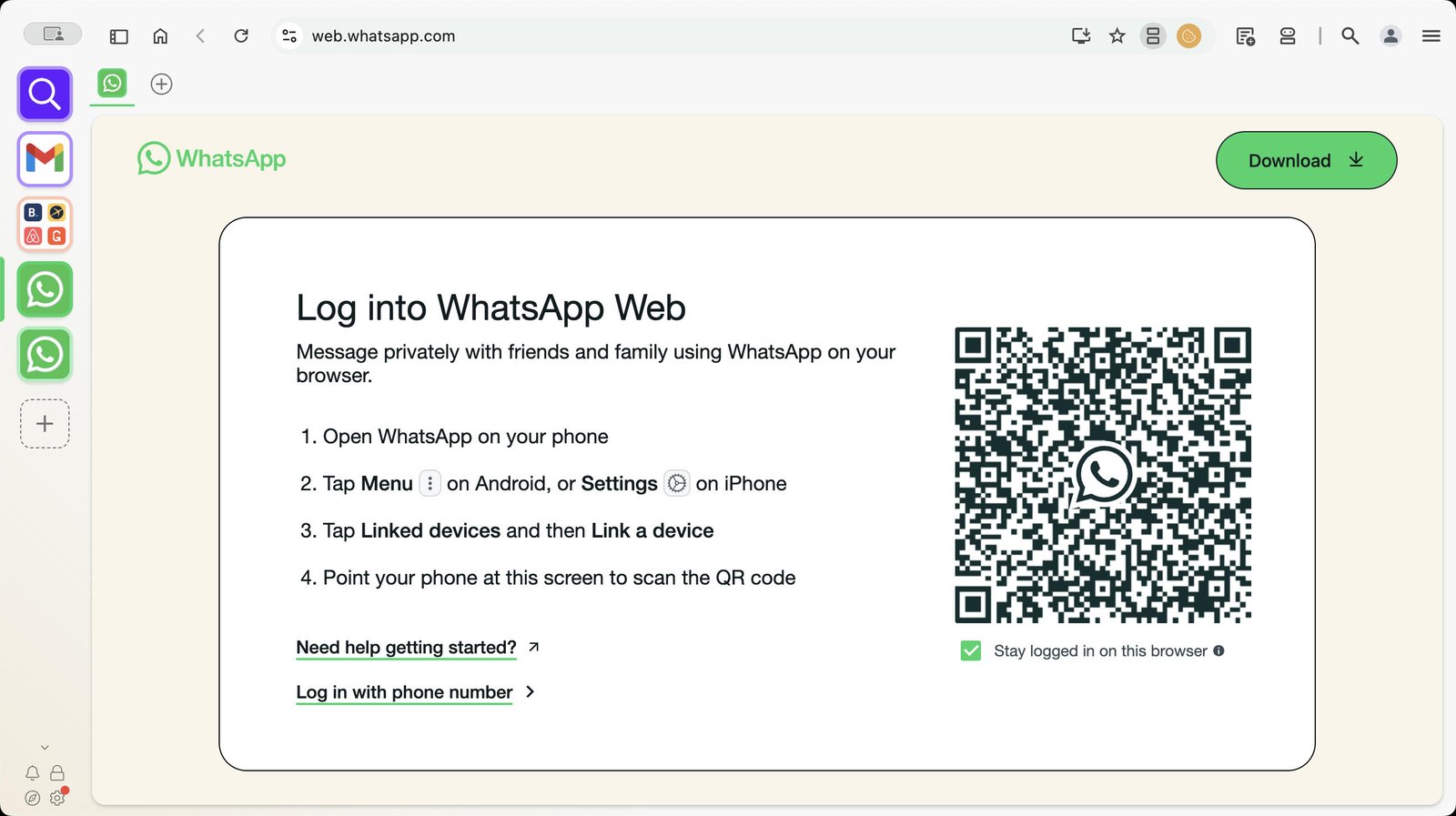Click the green Download button
The image size is (1456, 816).
[1306, 160]
